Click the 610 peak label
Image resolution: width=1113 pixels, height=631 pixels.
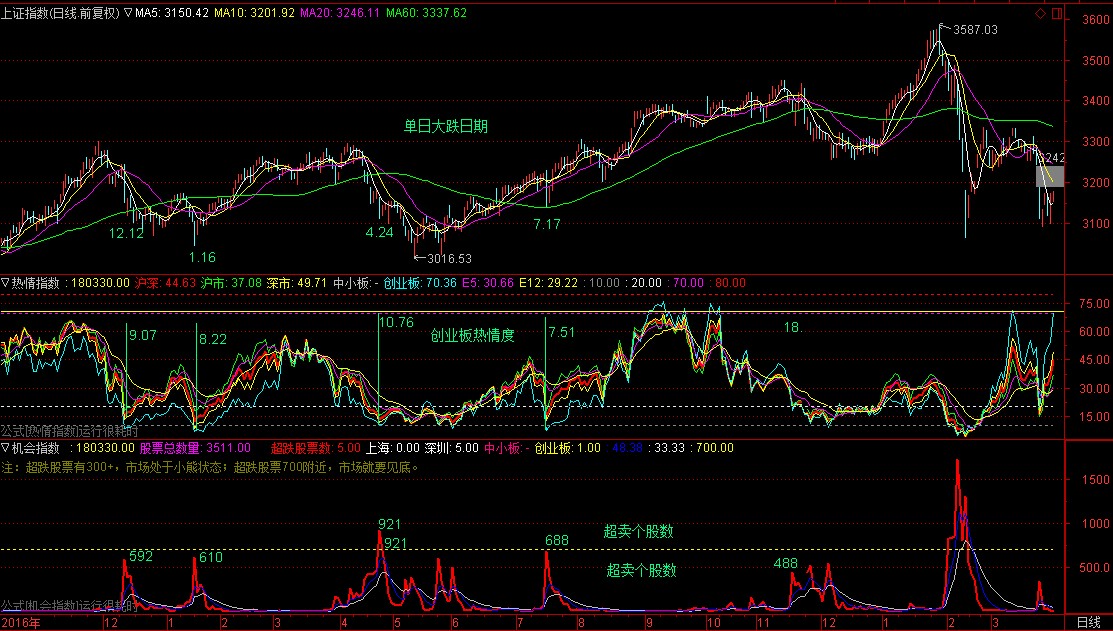(211, 557)
